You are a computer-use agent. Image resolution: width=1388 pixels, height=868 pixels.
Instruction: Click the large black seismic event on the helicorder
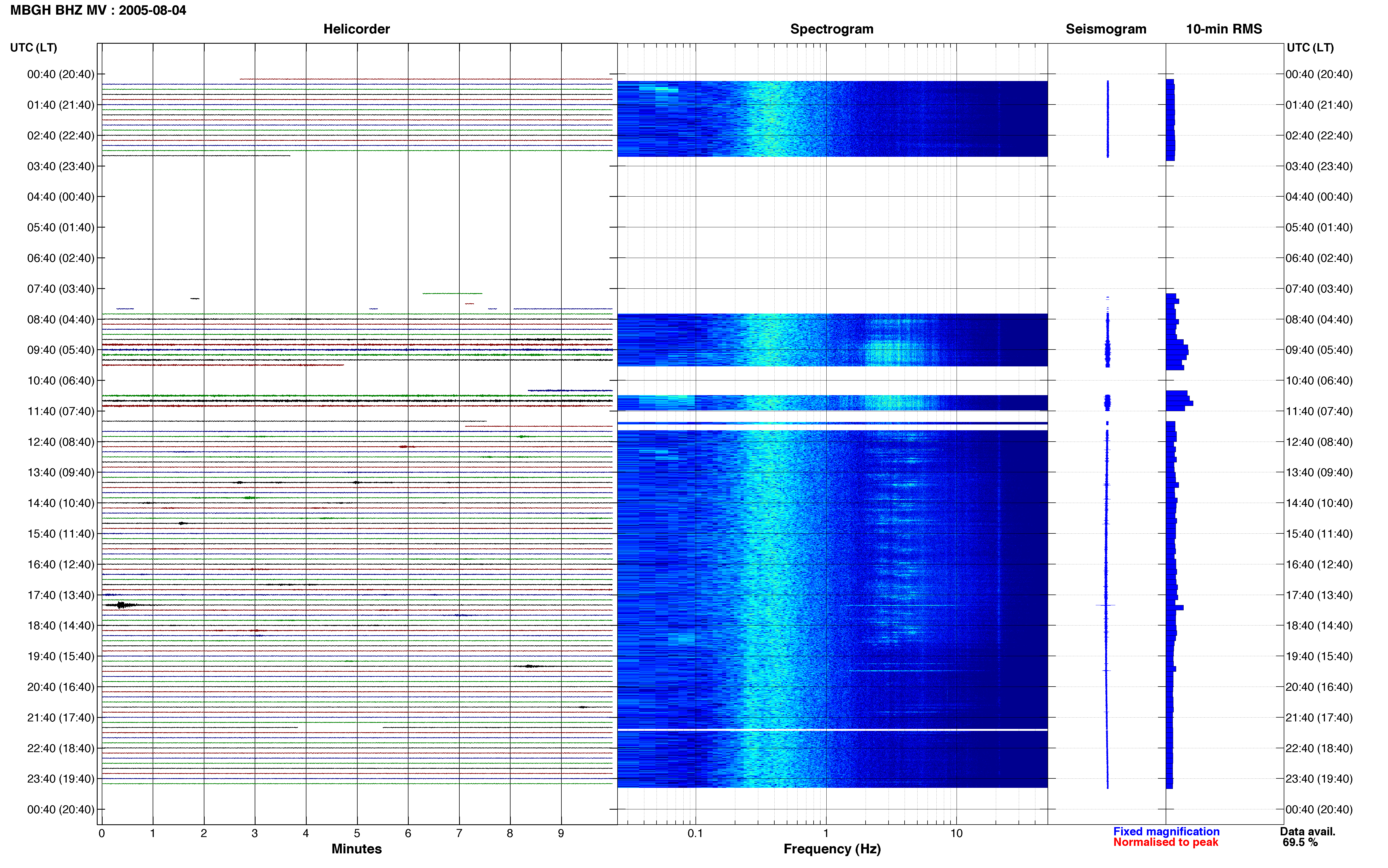(x=121, y=605)
